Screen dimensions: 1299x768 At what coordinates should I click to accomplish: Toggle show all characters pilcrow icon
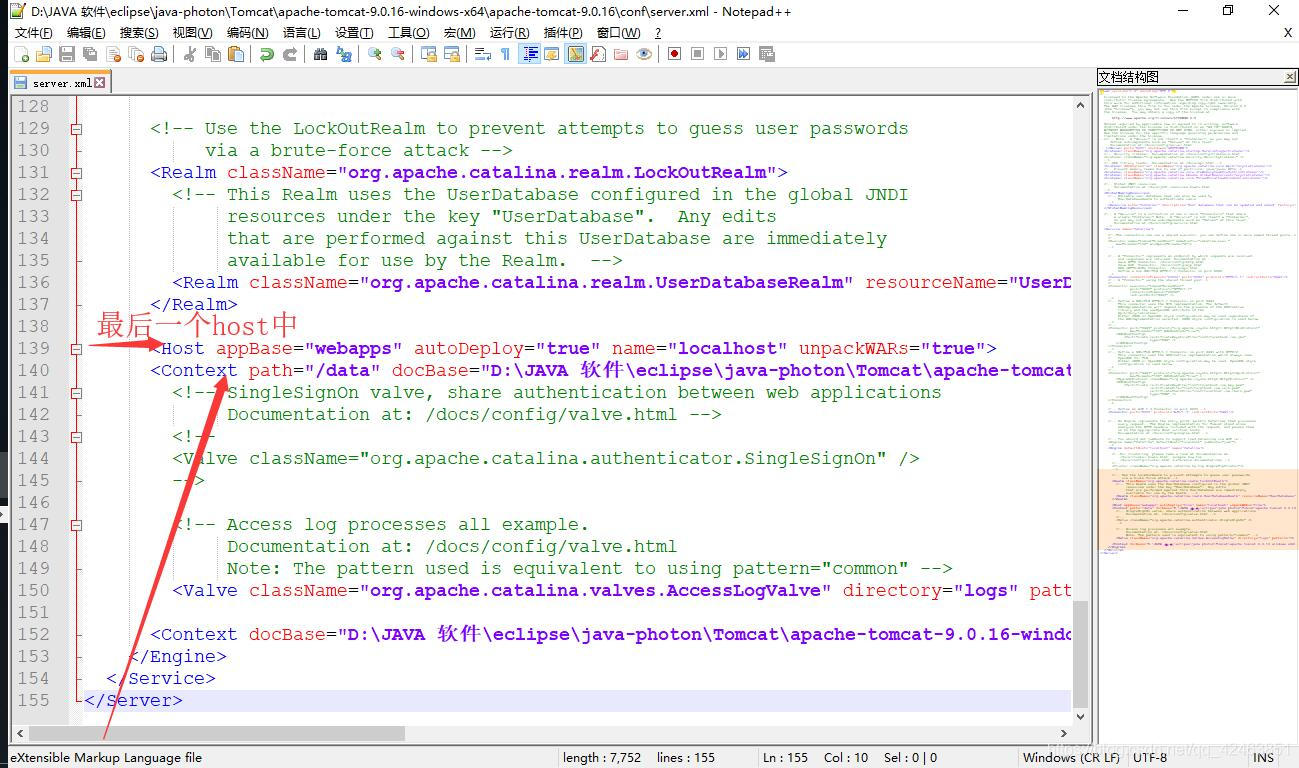click(505, 54)
